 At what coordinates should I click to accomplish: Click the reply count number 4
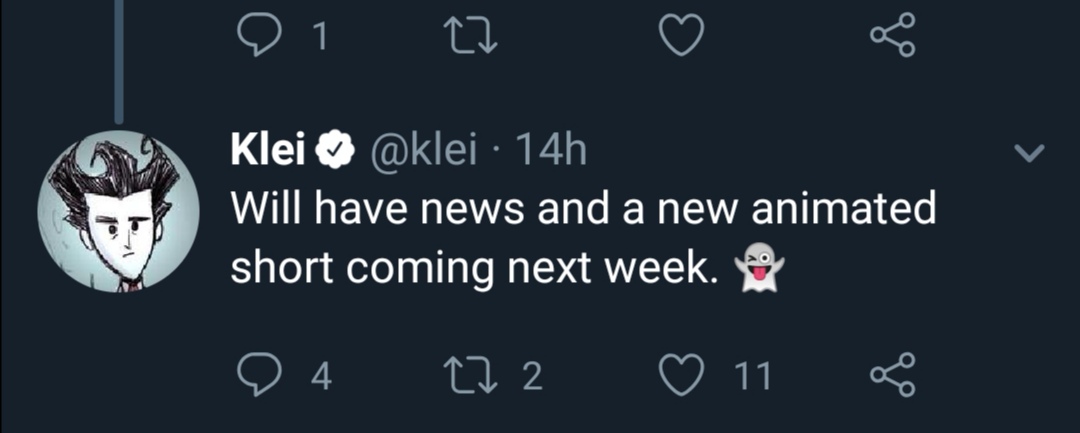[x=320, y=376]
